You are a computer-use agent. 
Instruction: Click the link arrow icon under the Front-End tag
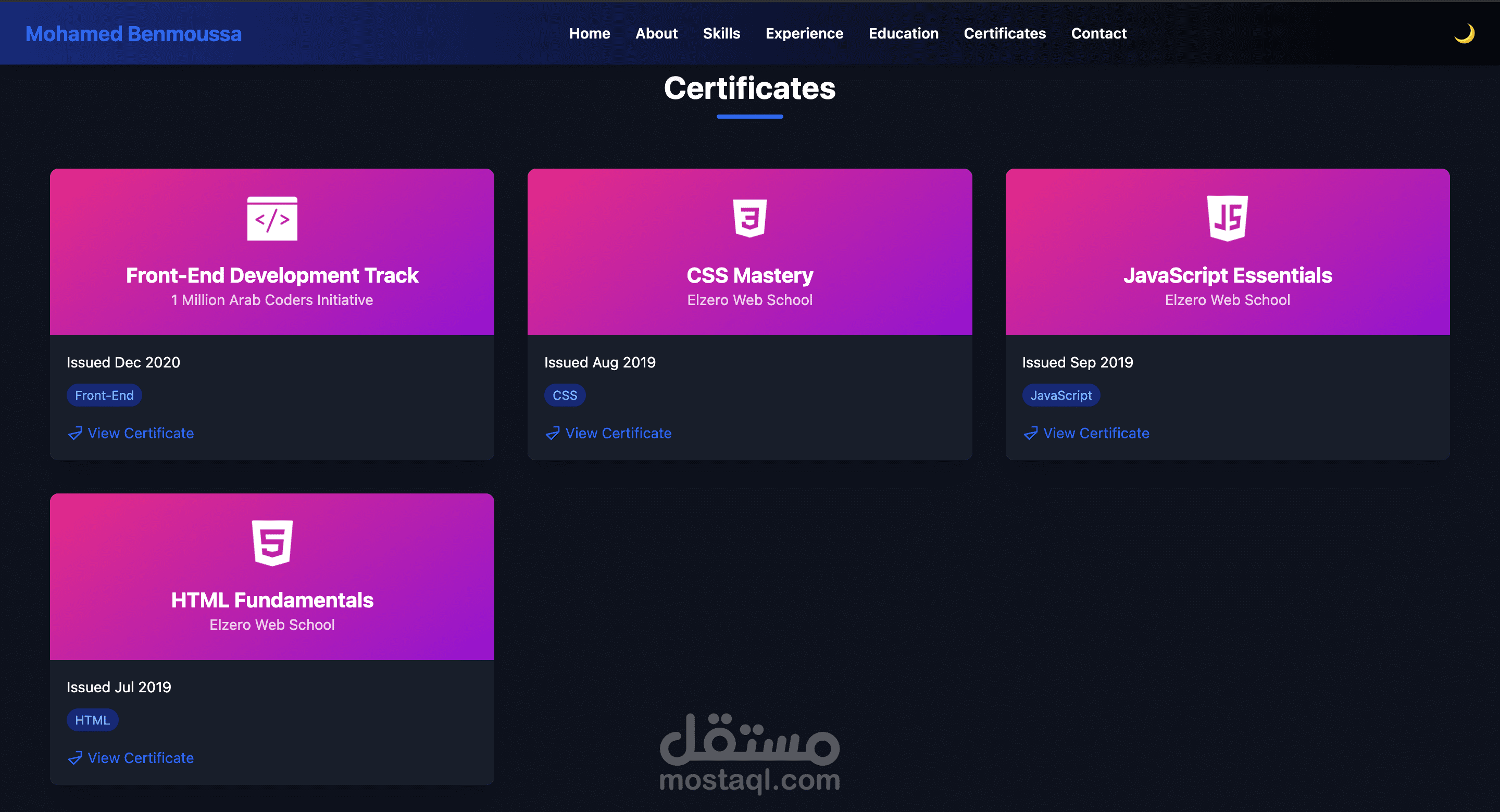75,434
